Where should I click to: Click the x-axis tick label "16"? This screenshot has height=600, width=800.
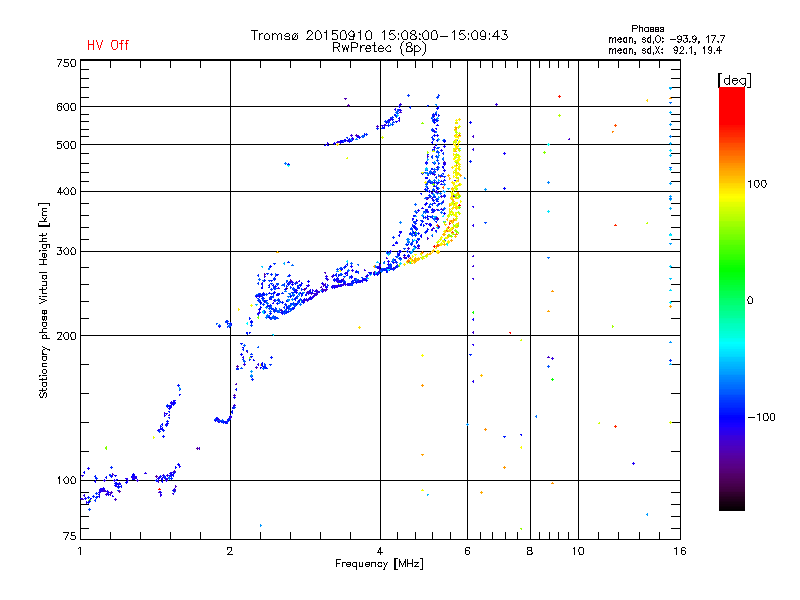click(680, 551)
